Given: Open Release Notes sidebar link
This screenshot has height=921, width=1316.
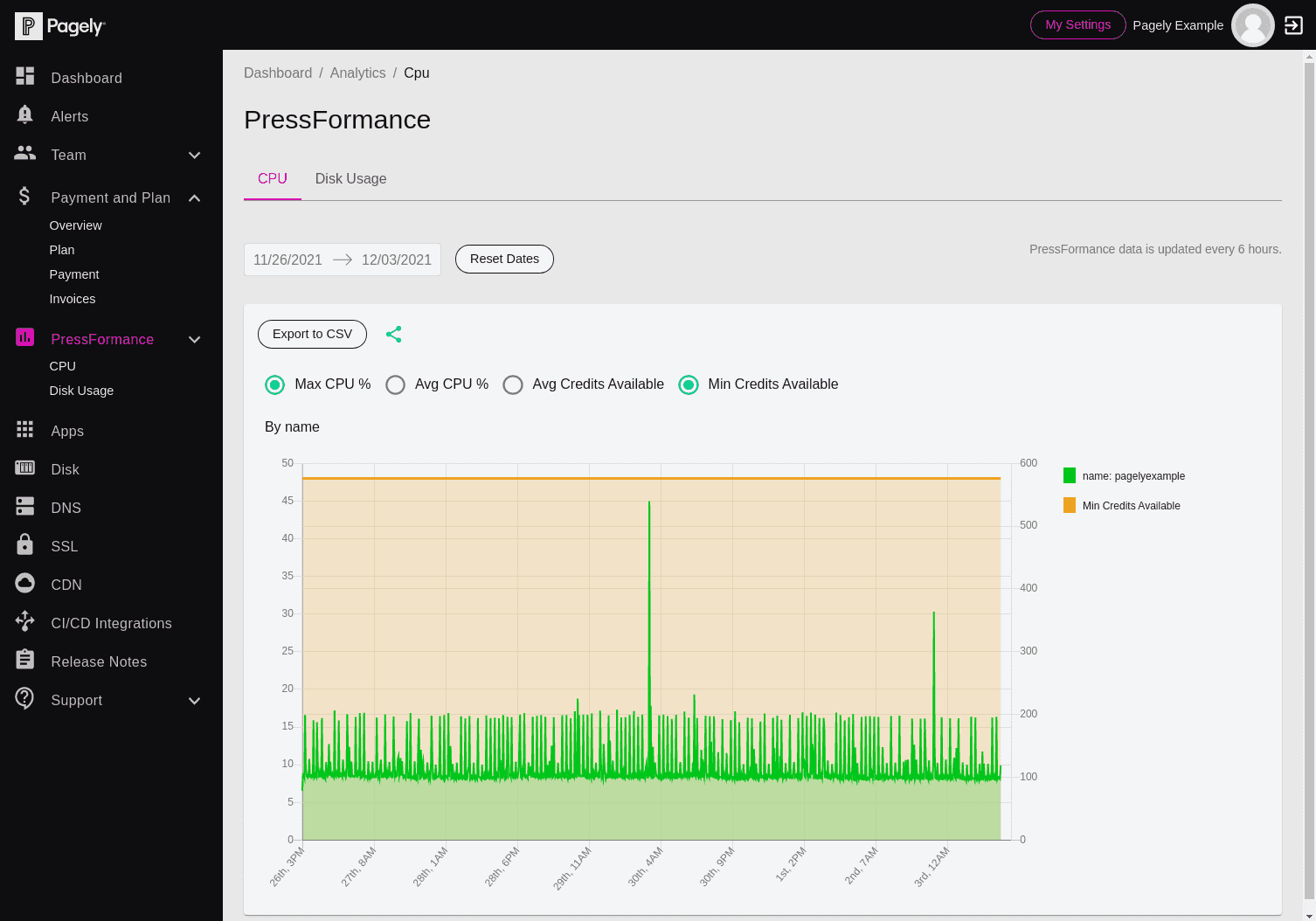Looking at the screenshot, I should click(x=99, y=661).
